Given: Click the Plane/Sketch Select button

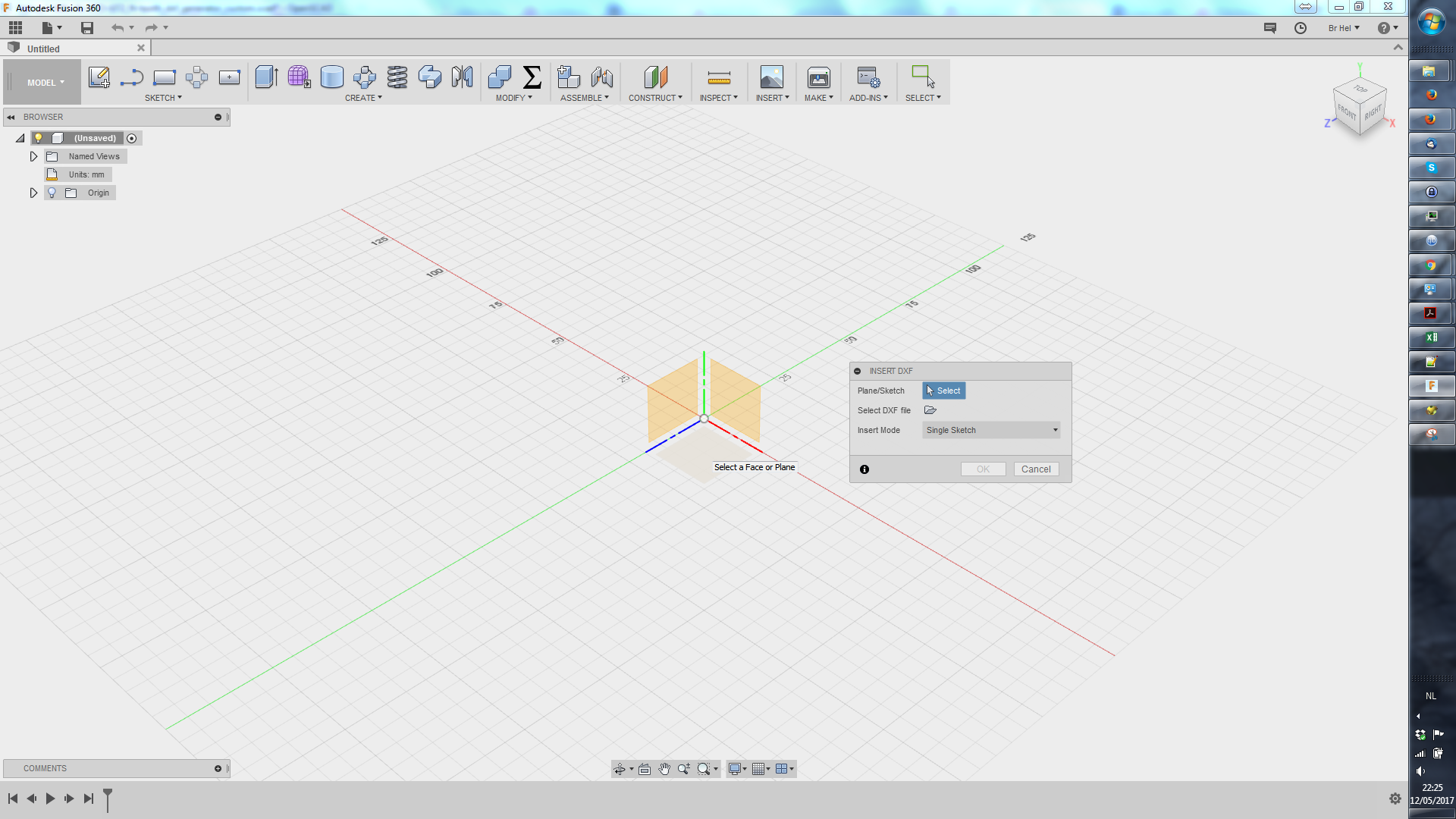Looking at the screenshot, I should tap(943, 391).
